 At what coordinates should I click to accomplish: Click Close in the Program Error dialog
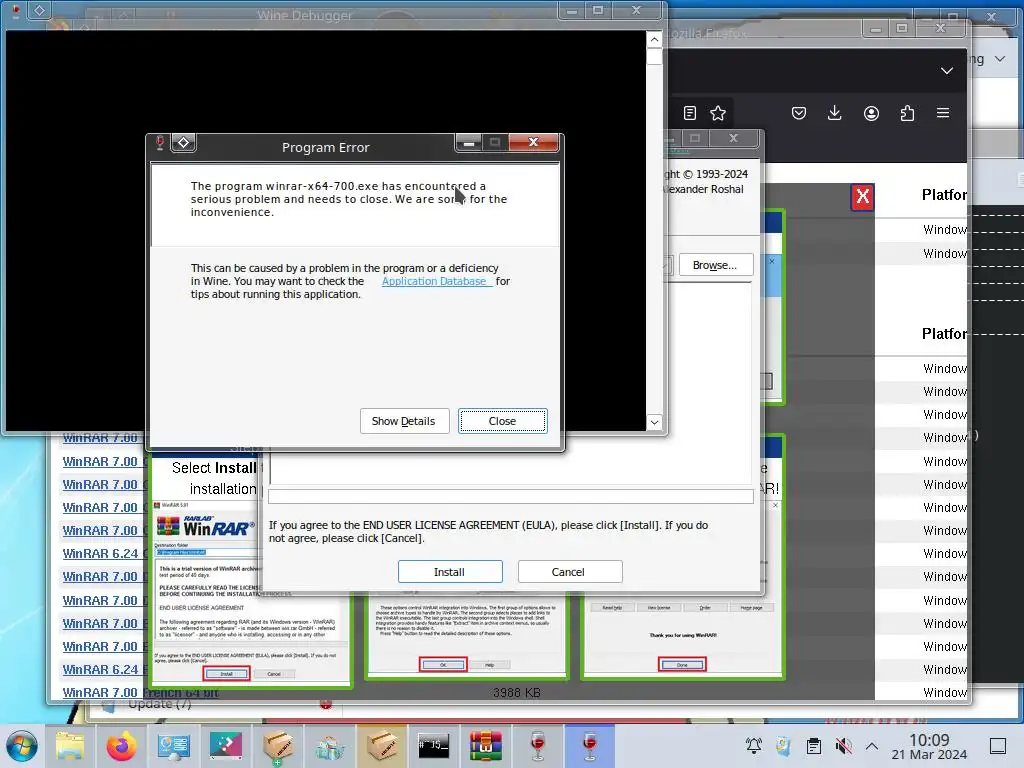(x=502, y=421)
